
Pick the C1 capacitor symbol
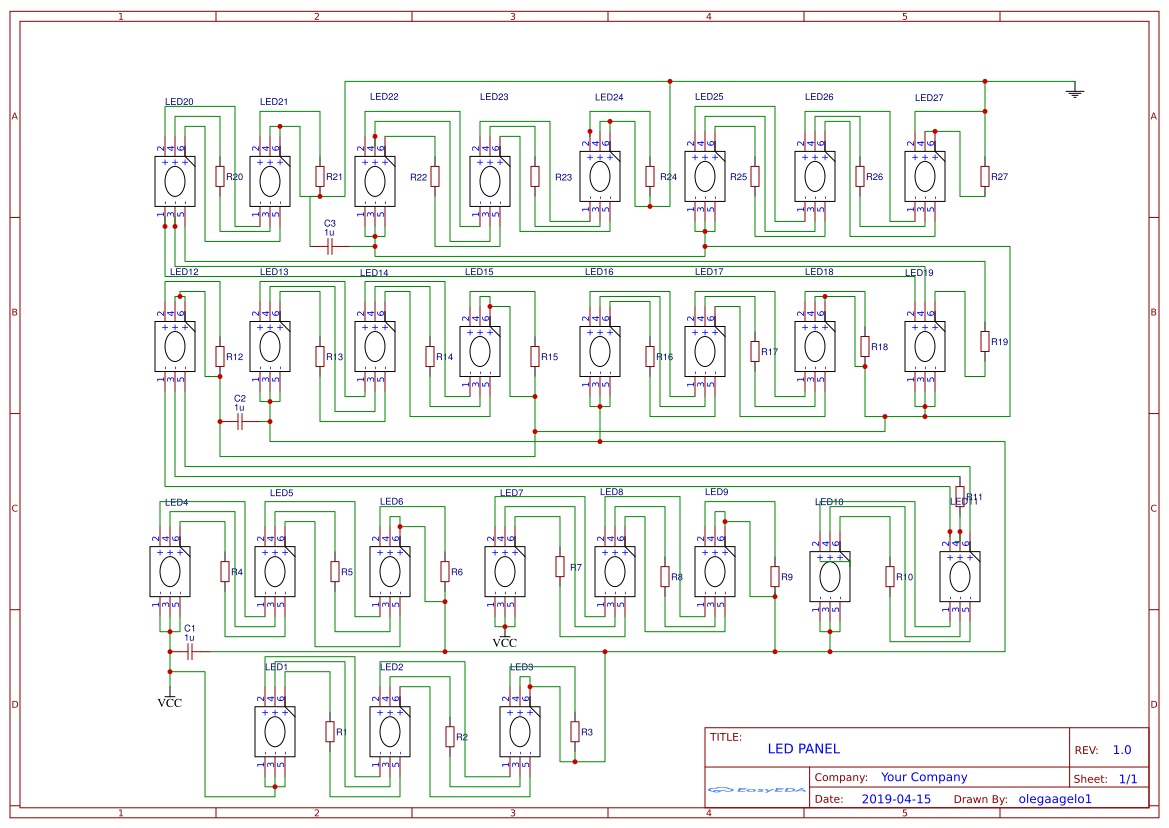point(190,652)
